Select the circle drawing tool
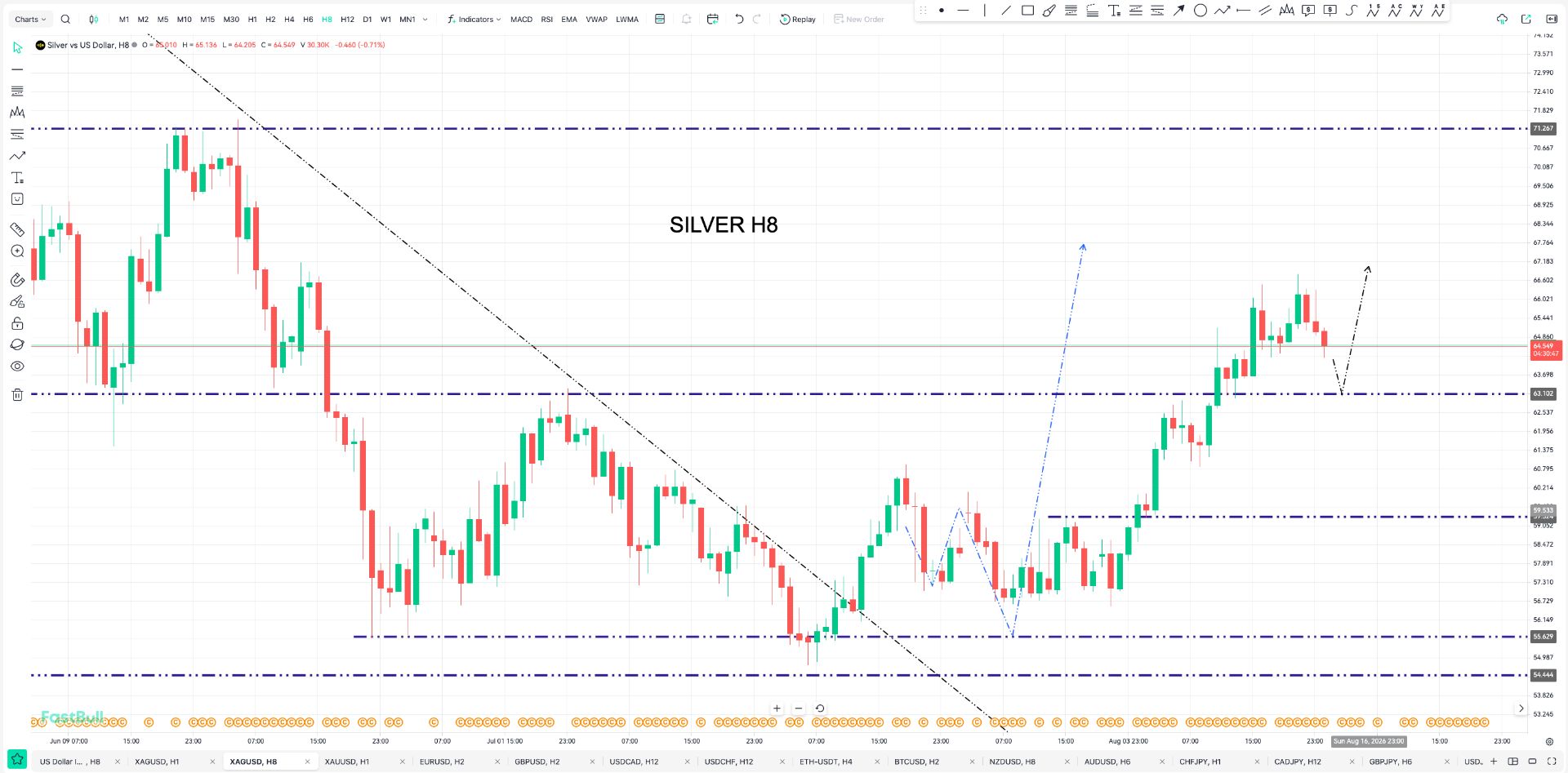Viewport: 1568px width, 773px height. pyautogui.click(x=1200, y=11)
